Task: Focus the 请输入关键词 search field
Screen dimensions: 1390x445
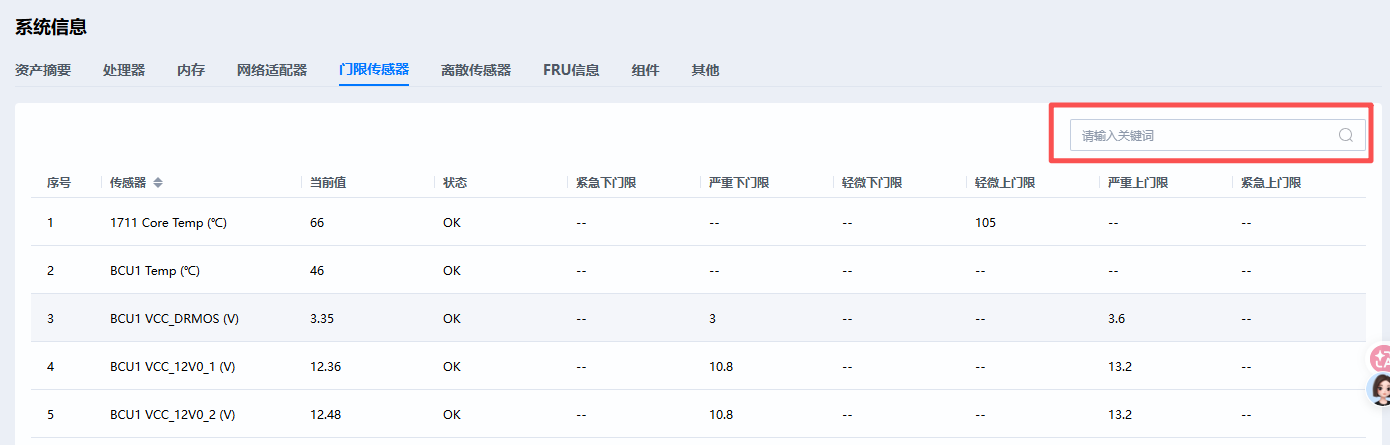Action: pos(1200,136)
